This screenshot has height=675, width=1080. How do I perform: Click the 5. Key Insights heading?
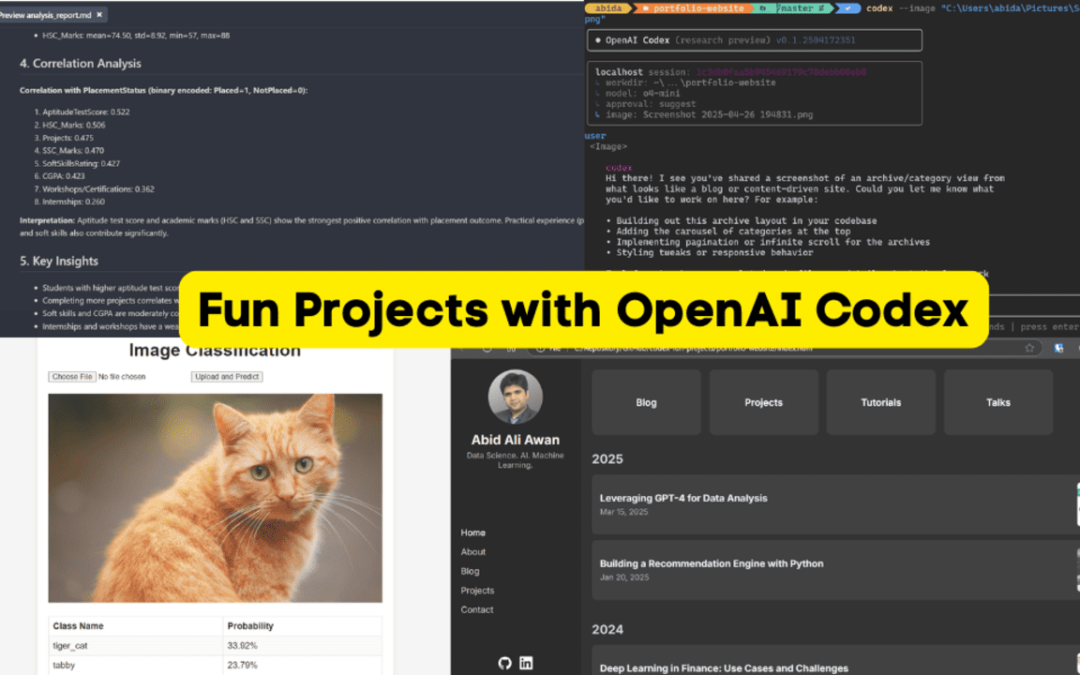tap(59, 261)
